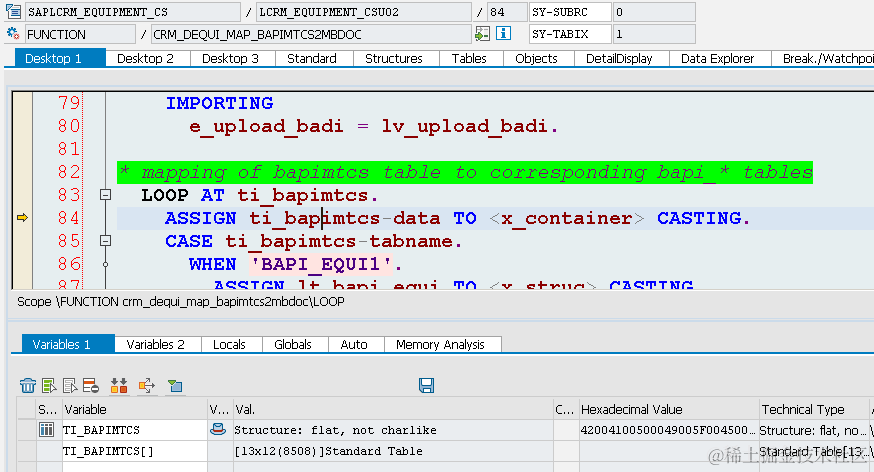Click ti_bapimtcs-tabname on line 85
874x472 pixels.
coord(338,241)
